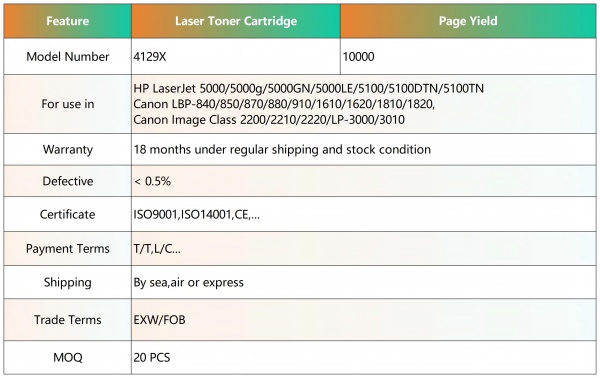Select the Laser Toner Cartridge header
The image size is (600, 378).
pyautogui.click(x=236, y=21)
